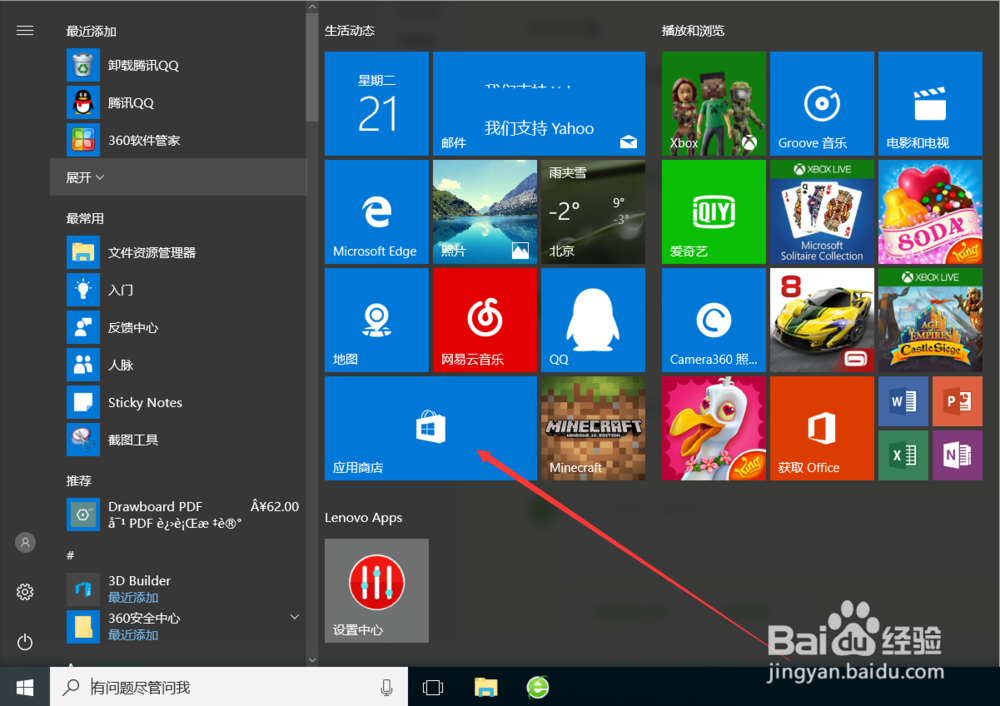This screenshot has width=1000, height=706.
Task: Open 反馈中心 Feedback Hub
Action: click(179, 328)
